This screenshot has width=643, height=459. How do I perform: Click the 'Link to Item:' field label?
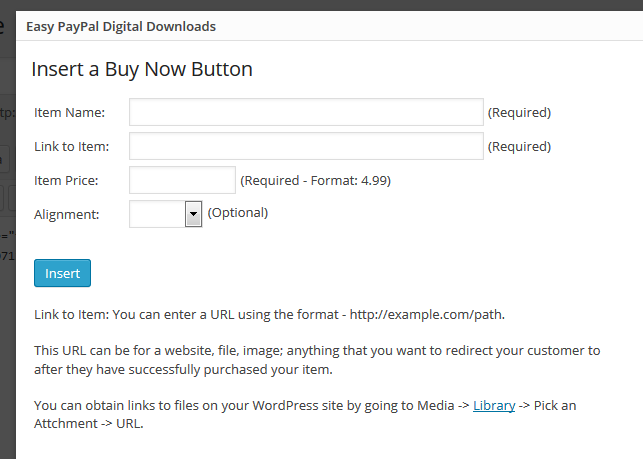tap(72, 147)
